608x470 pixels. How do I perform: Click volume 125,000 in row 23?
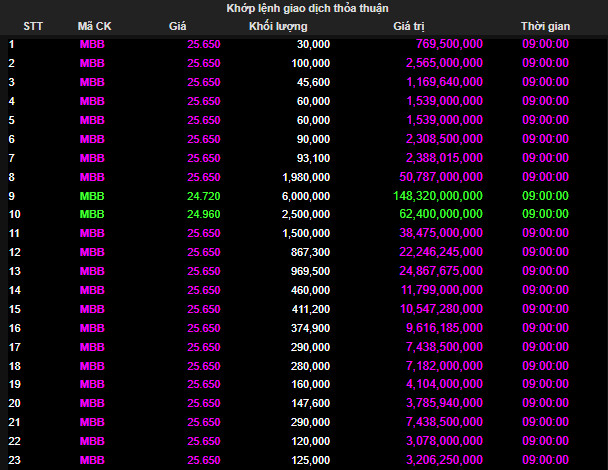tap(311, 461)
